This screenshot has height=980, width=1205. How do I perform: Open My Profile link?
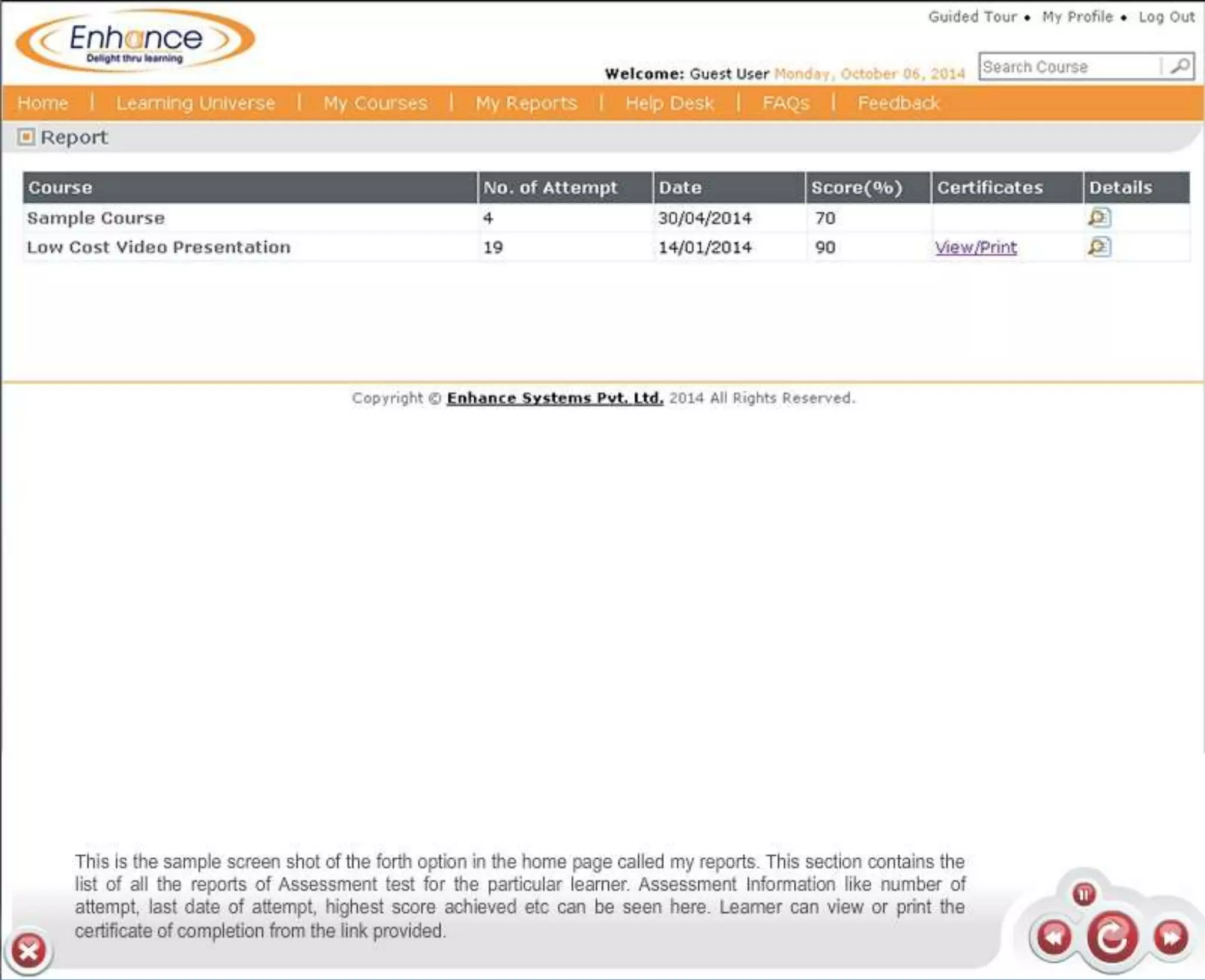[1077, 17]
